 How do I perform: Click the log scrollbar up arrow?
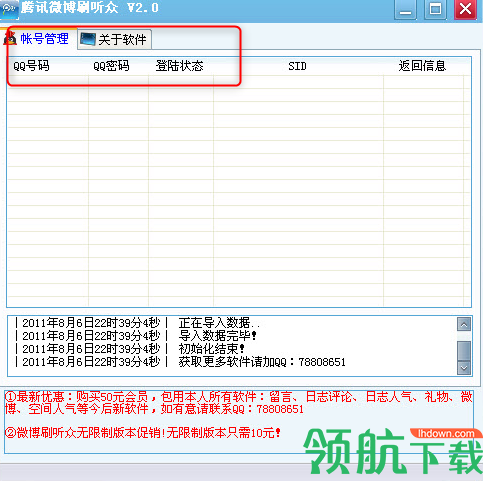coord(464,324)
